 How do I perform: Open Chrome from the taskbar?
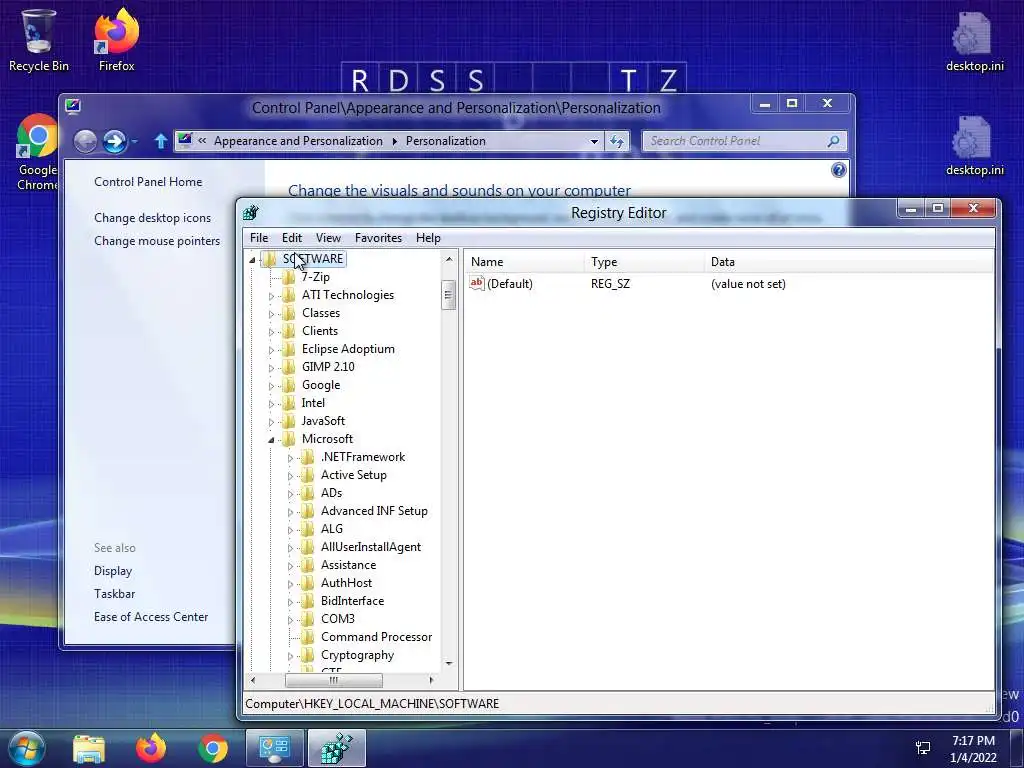pyautogui.click(x=213, y=748)
